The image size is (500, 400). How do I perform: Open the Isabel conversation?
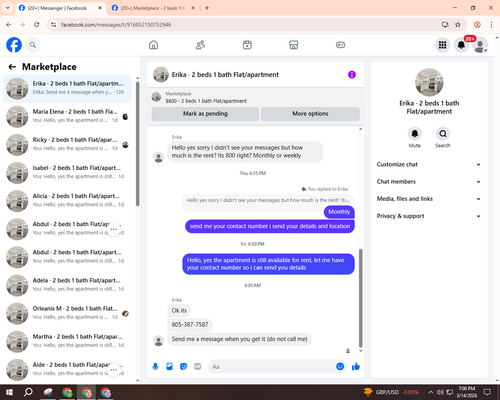67,173
